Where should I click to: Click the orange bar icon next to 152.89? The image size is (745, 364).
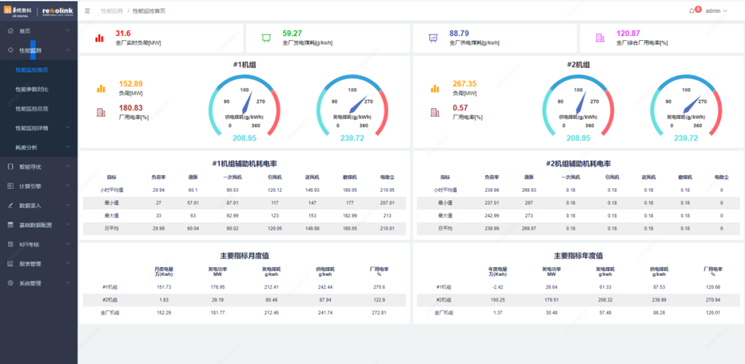(x=101, y=88)
